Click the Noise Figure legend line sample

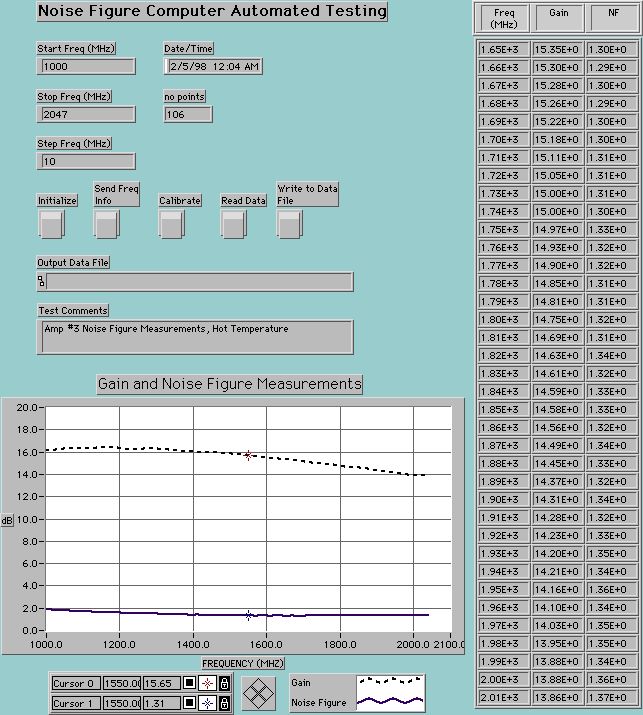click(x=390, y=700)
